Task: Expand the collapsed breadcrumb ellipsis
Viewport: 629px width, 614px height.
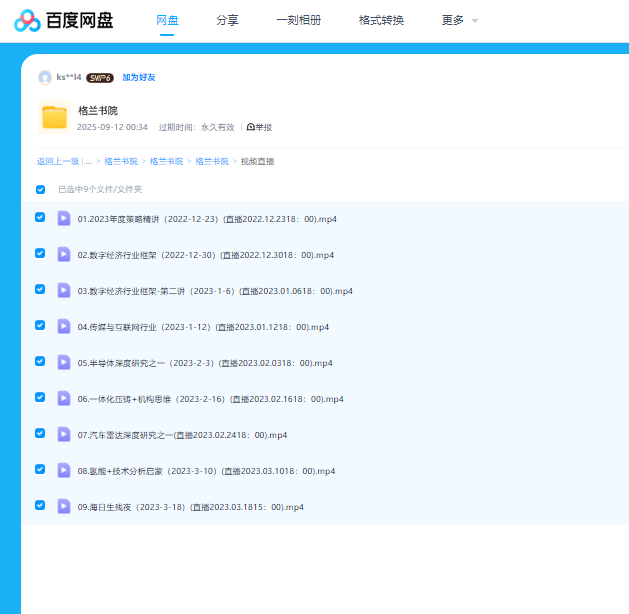Action: coord(88,161)
